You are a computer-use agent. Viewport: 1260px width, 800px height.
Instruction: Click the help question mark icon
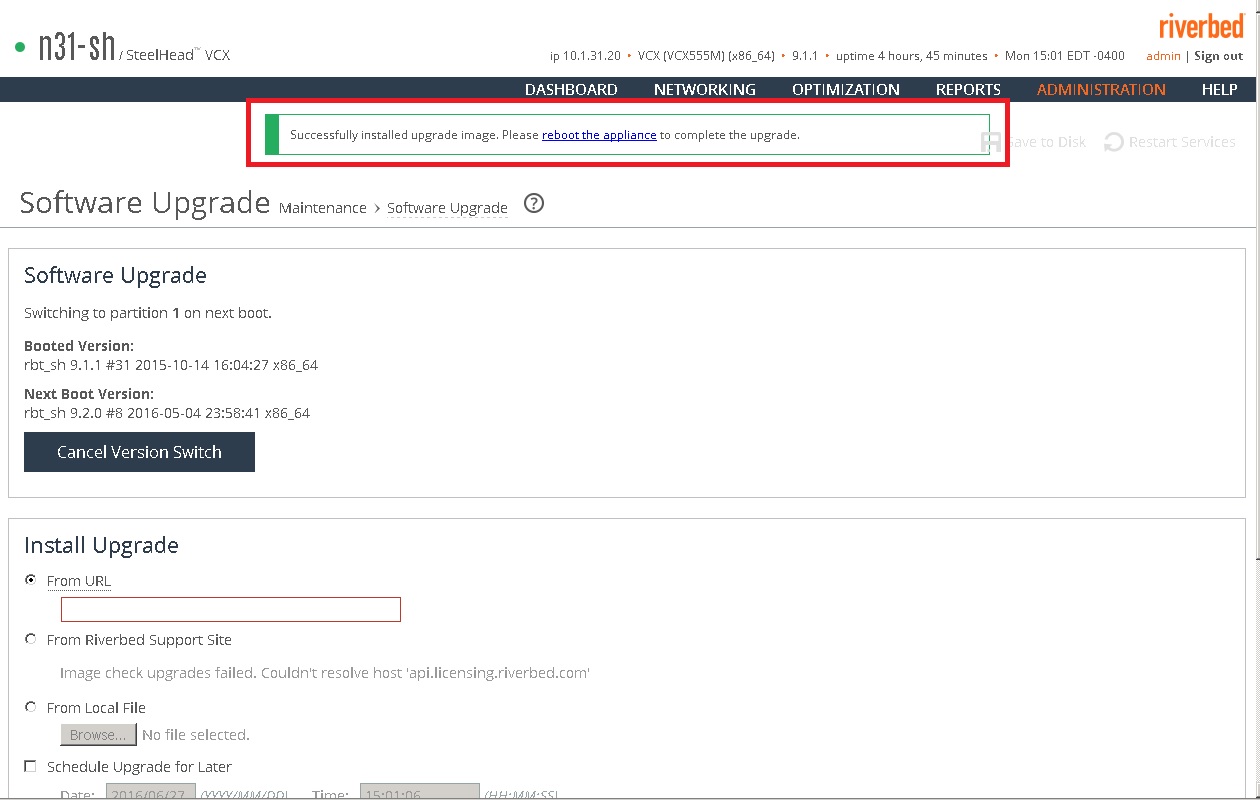[x=534, y=204]
